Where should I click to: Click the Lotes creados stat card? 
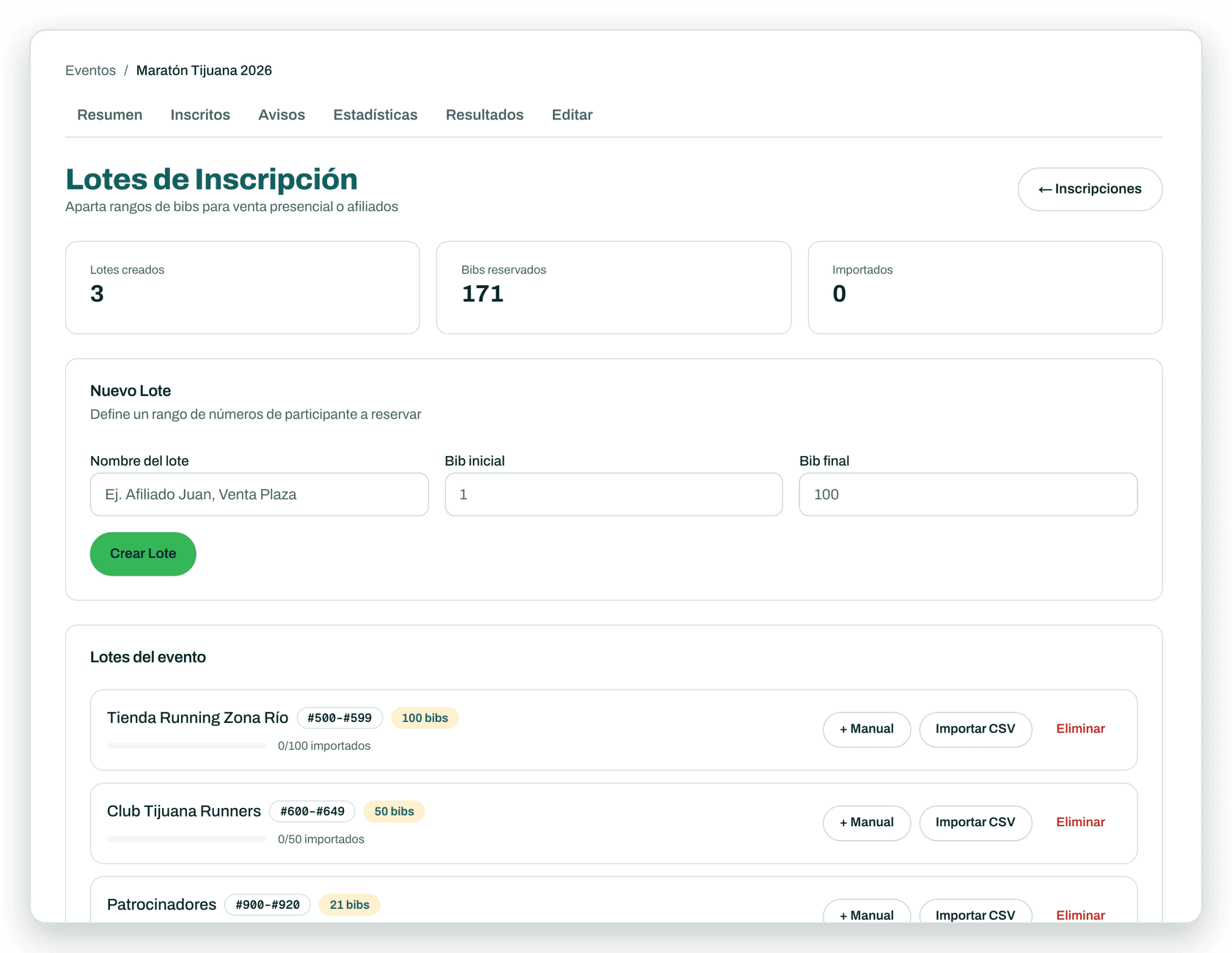[243, 287]
